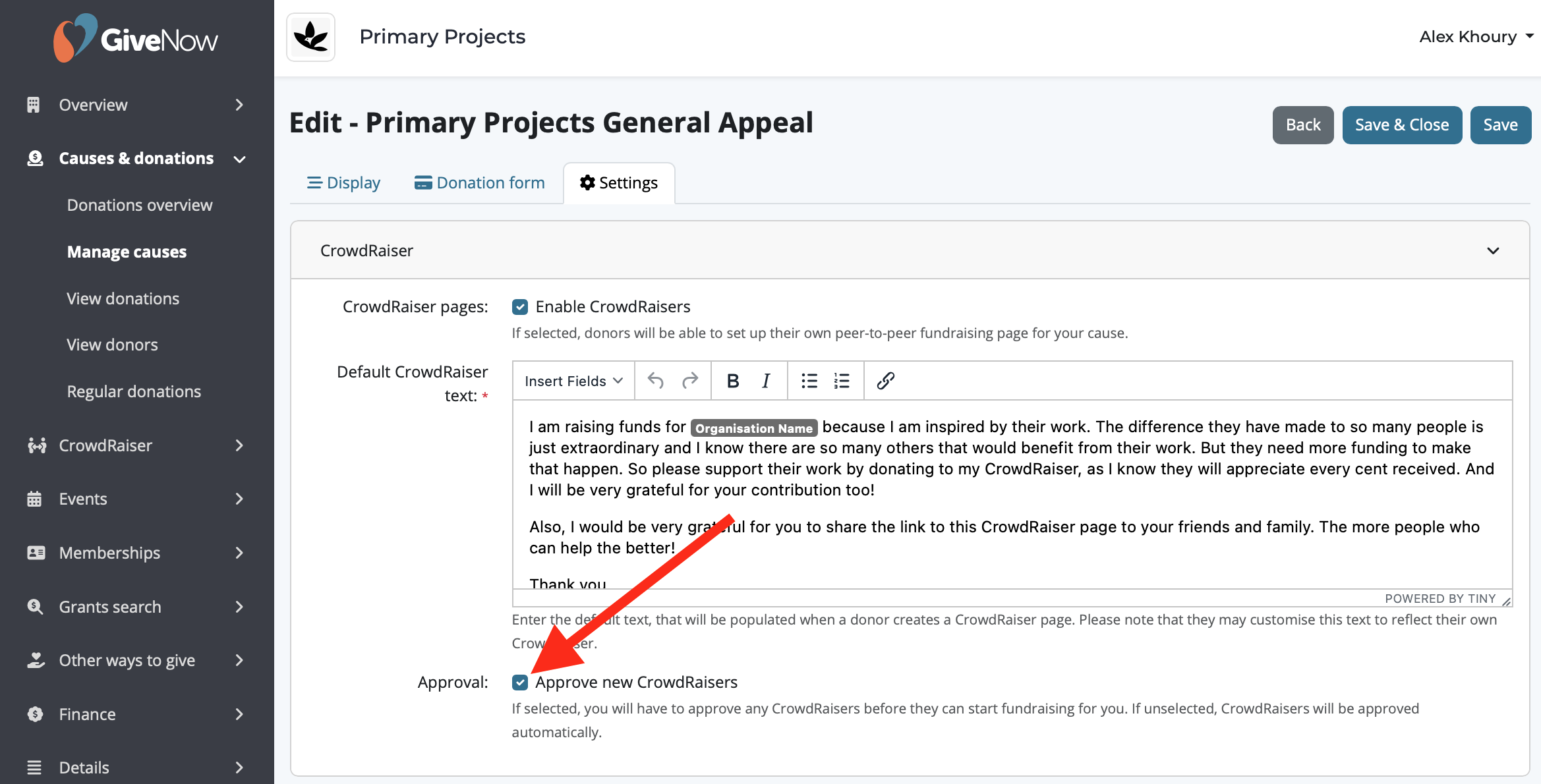1541x784 pixels.
Task: Open View donors submenu item
Action: pyautogui.click(x=112, y=345)
